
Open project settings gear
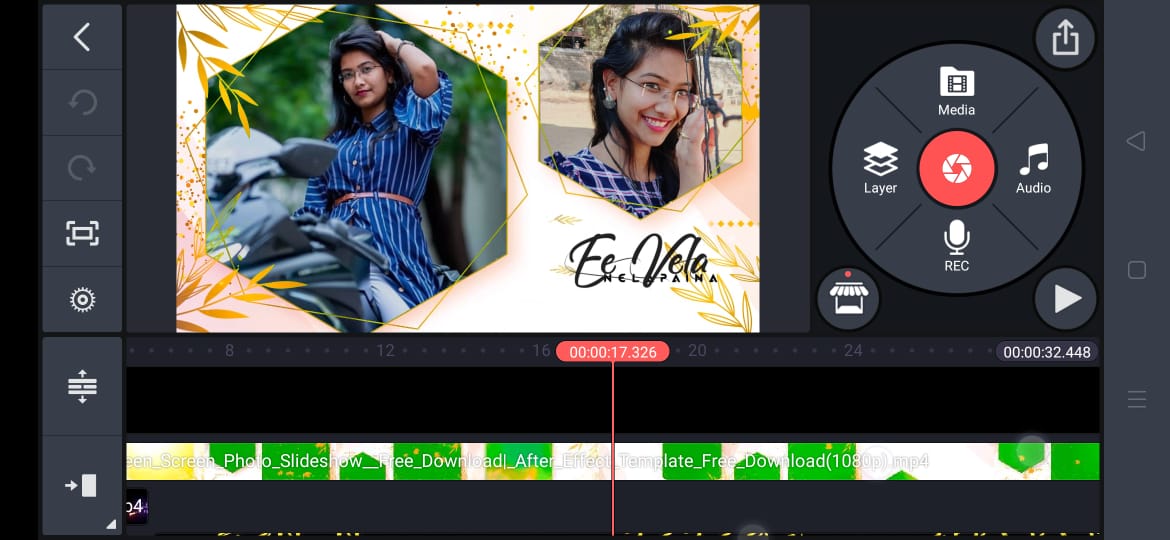point(82,299)
